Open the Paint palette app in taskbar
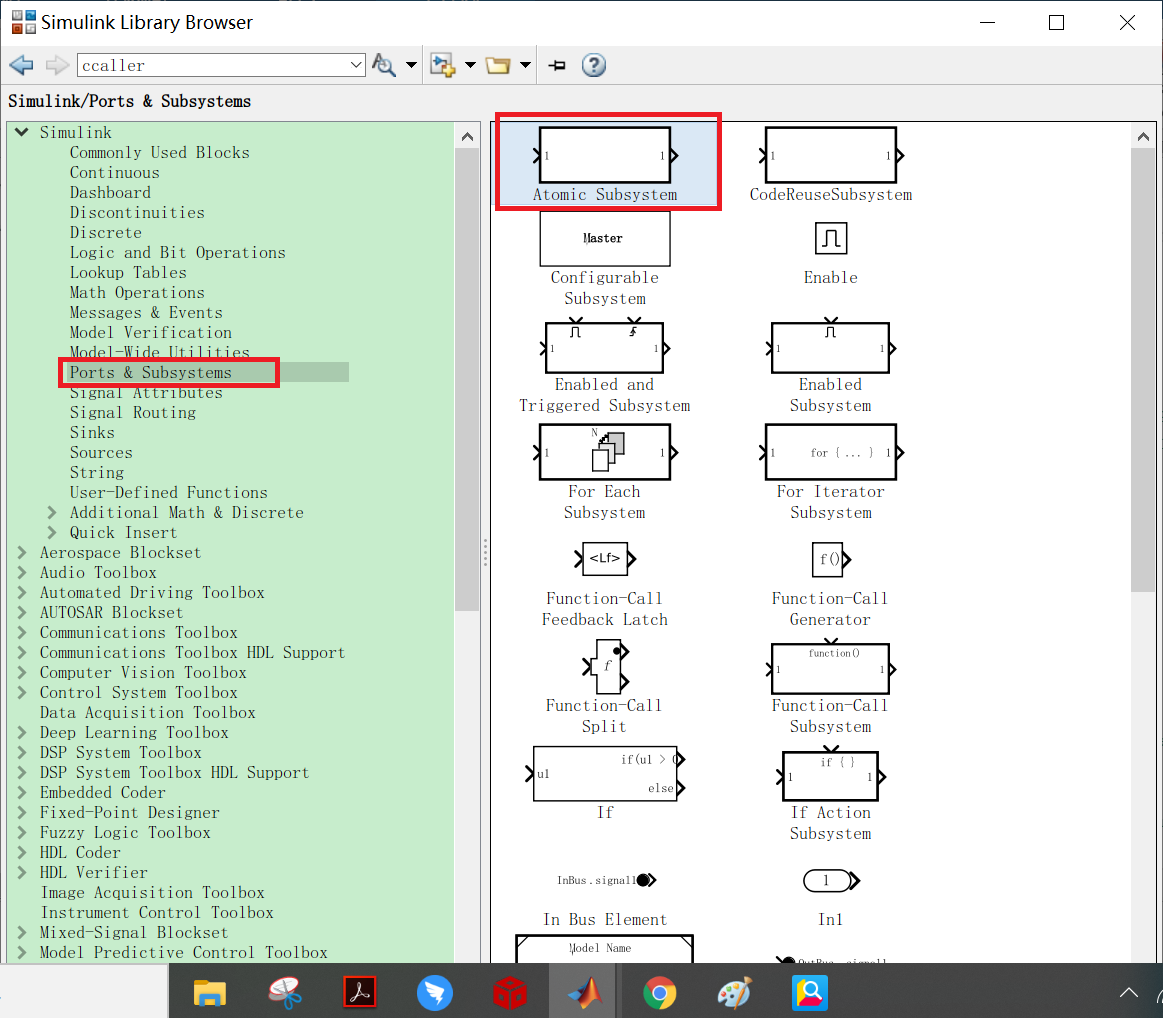This screenshot has width=1163, height=1018. click(734, 993)
